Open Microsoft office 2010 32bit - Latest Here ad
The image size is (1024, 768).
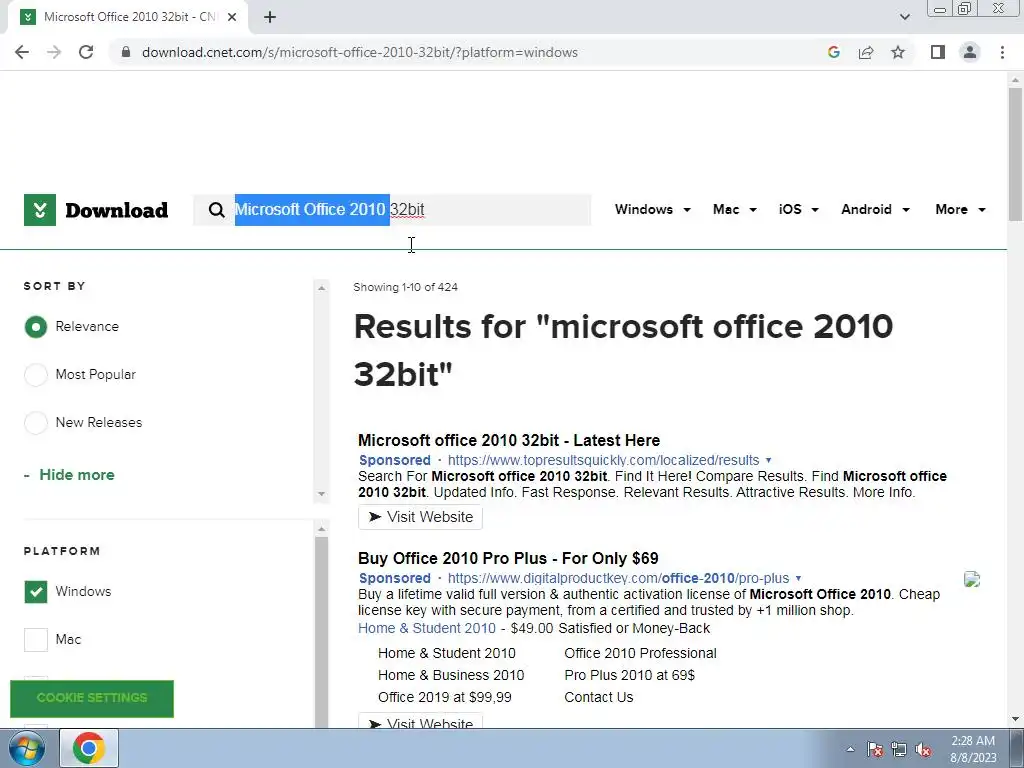click(x=509, y=440)
